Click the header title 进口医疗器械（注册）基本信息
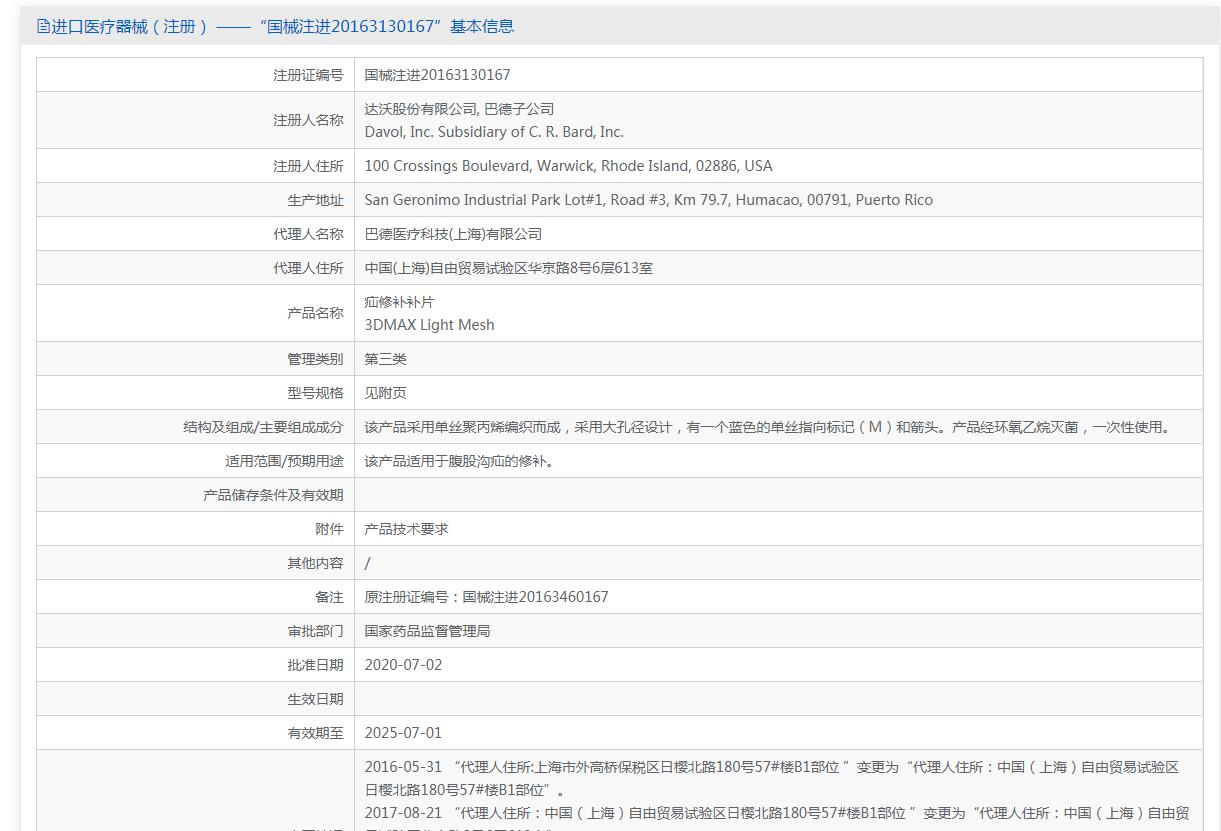 click(x=282, y=26)
